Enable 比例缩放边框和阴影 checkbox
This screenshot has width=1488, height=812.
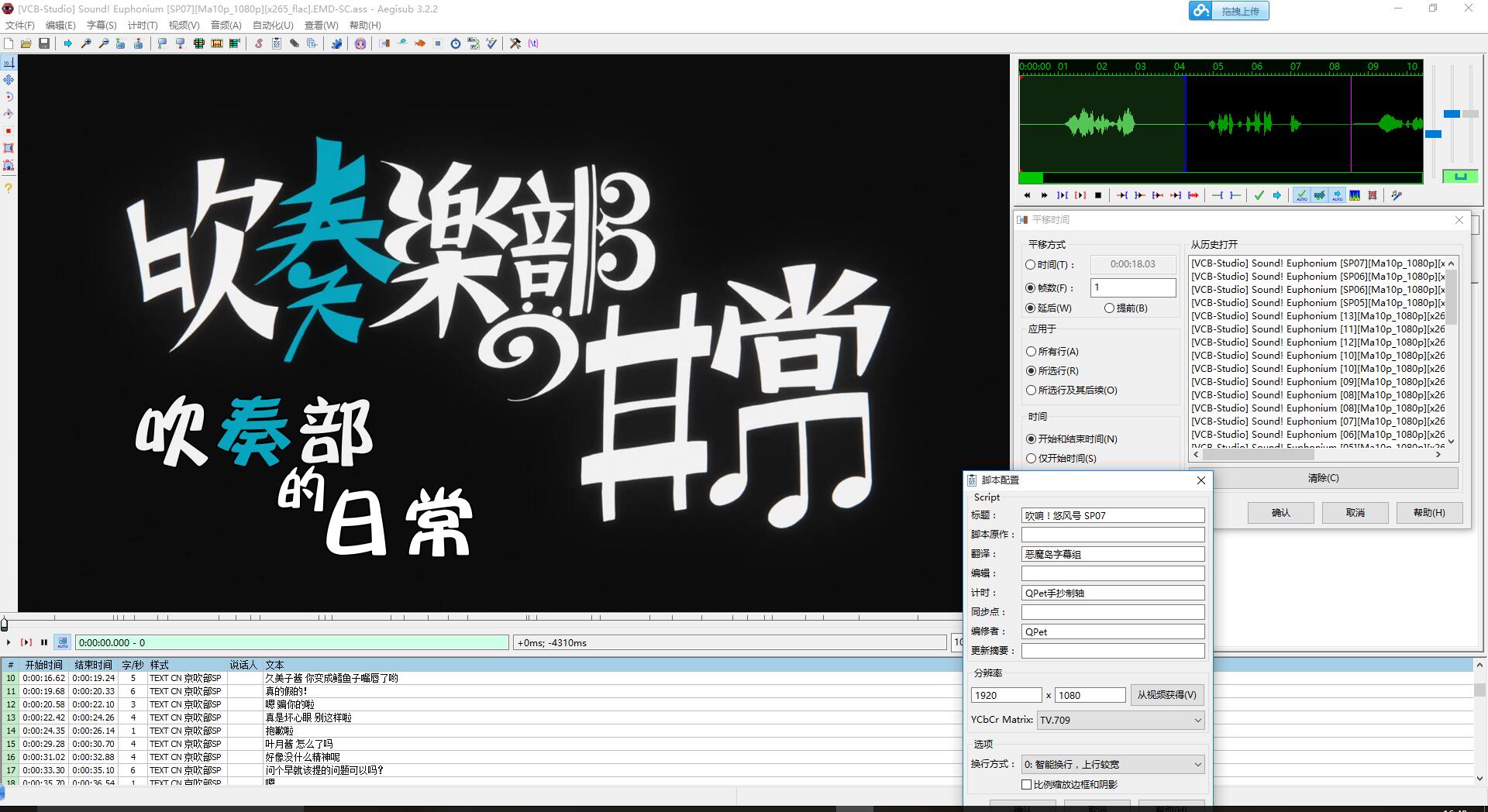pos(1026,784)
